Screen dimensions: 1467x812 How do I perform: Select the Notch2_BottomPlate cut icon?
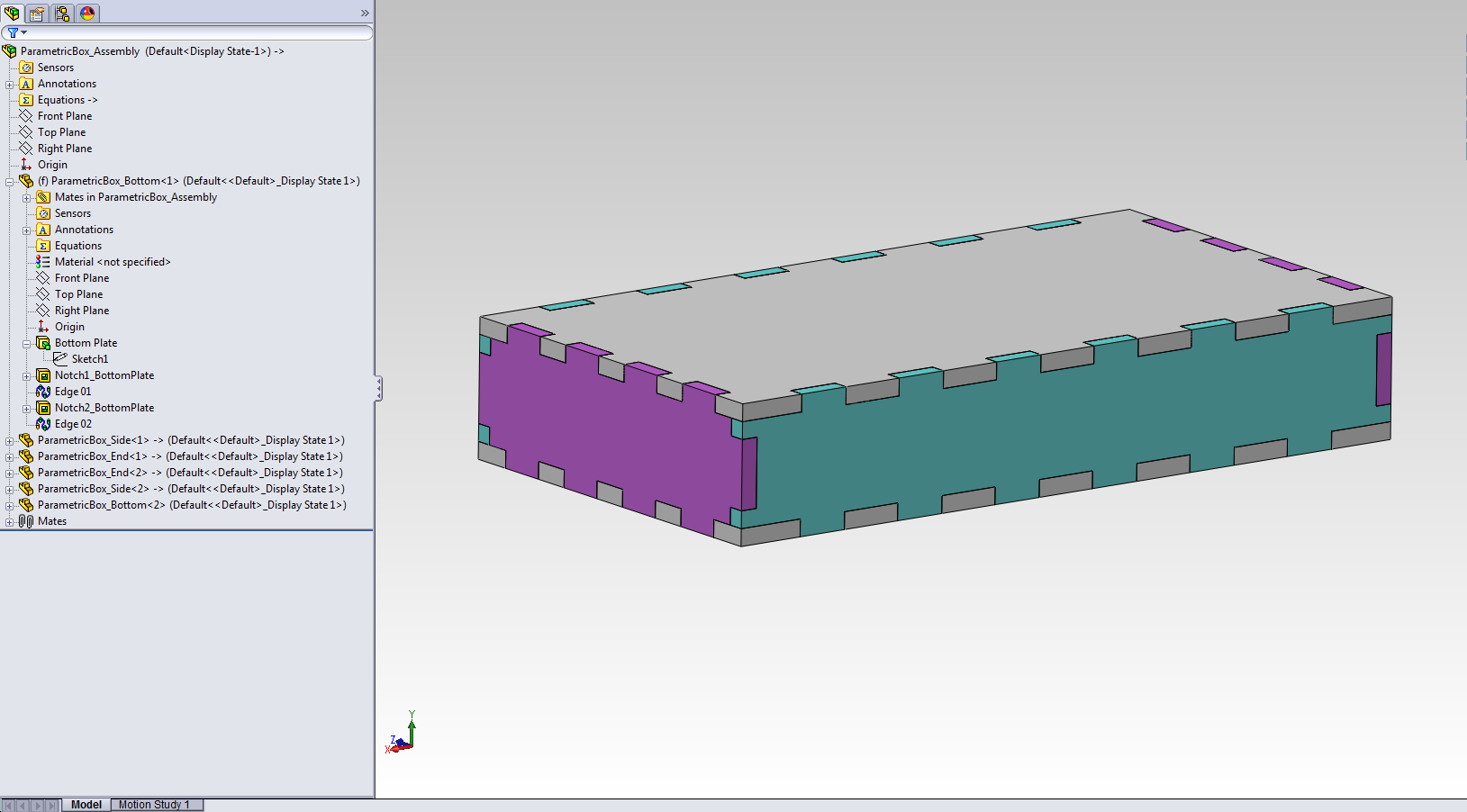(x=43, y=408)
